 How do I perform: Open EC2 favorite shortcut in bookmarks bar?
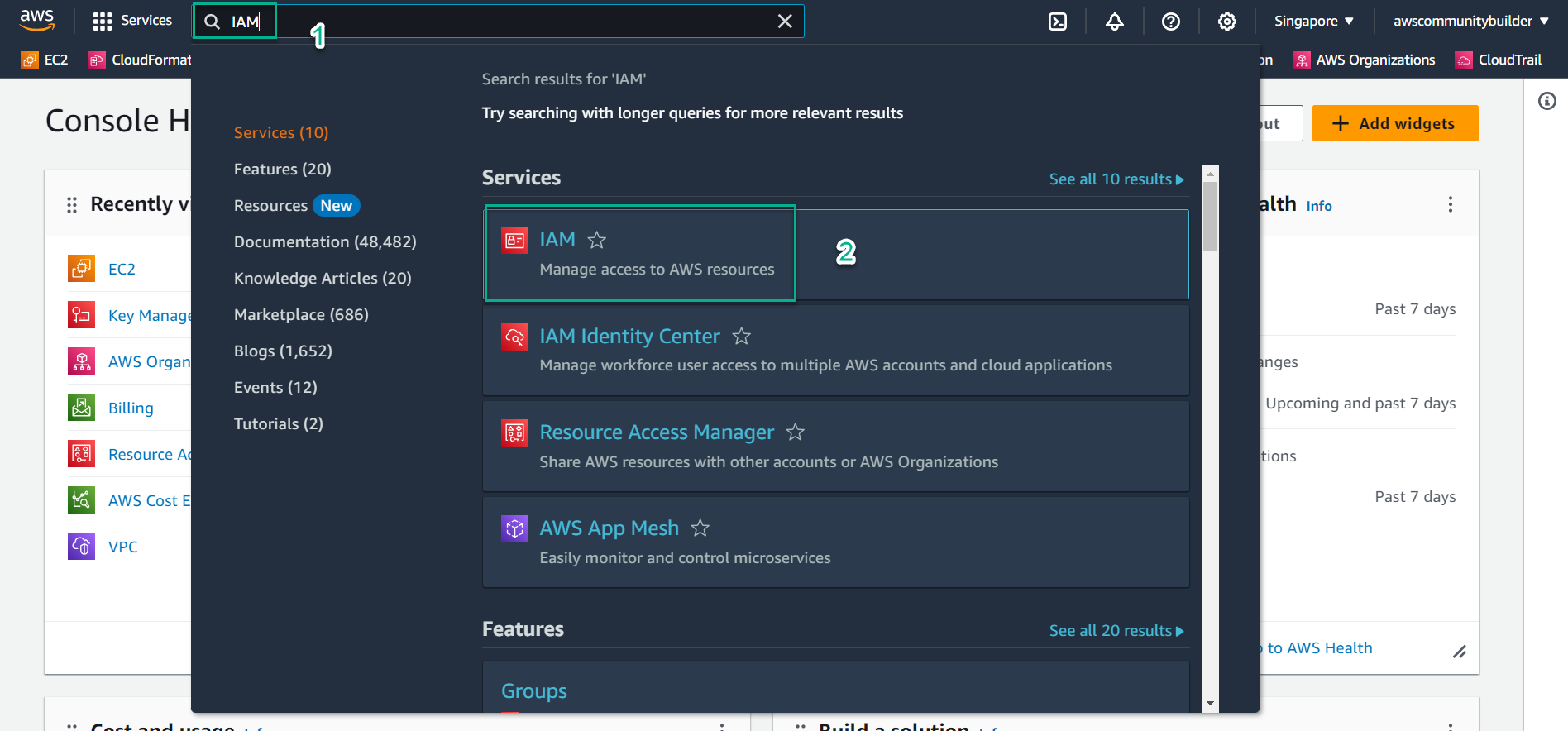click(45, 60)
